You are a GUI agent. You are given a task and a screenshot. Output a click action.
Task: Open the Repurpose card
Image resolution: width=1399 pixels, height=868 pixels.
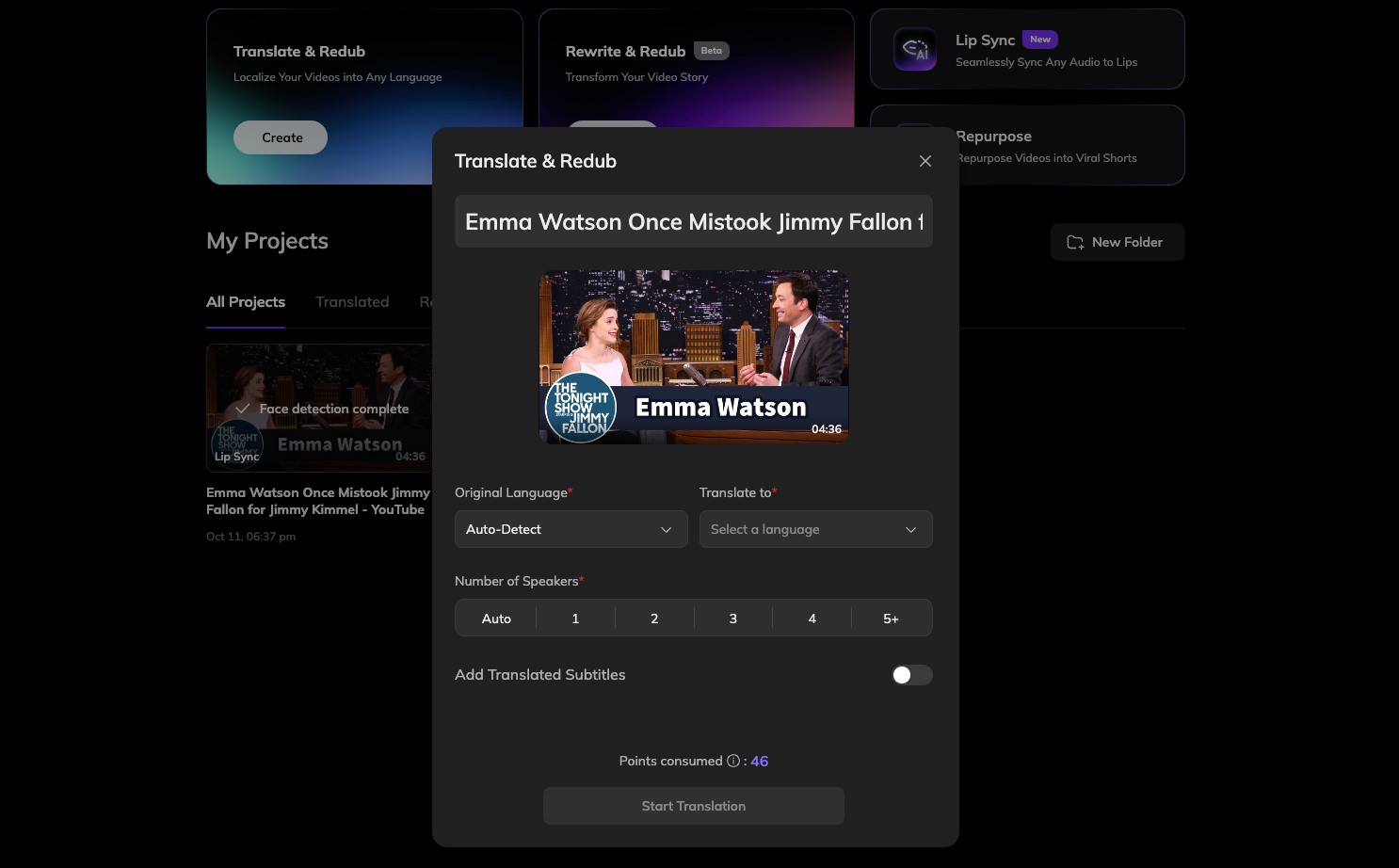[x=1069, y=146]
